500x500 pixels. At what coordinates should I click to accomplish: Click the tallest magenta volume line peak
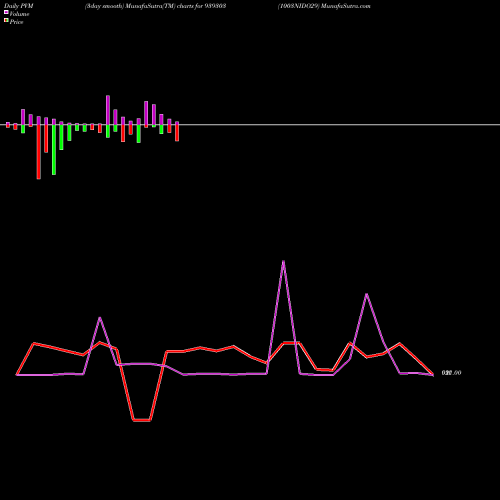[283, 261]
